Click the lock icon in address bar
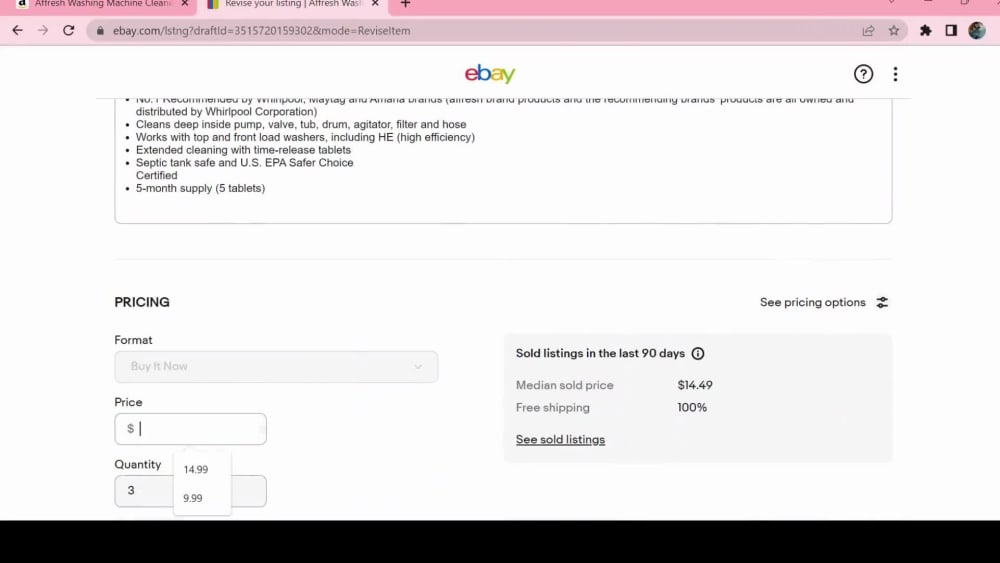This screenshot has width=1000, height=563. (100, 31)
